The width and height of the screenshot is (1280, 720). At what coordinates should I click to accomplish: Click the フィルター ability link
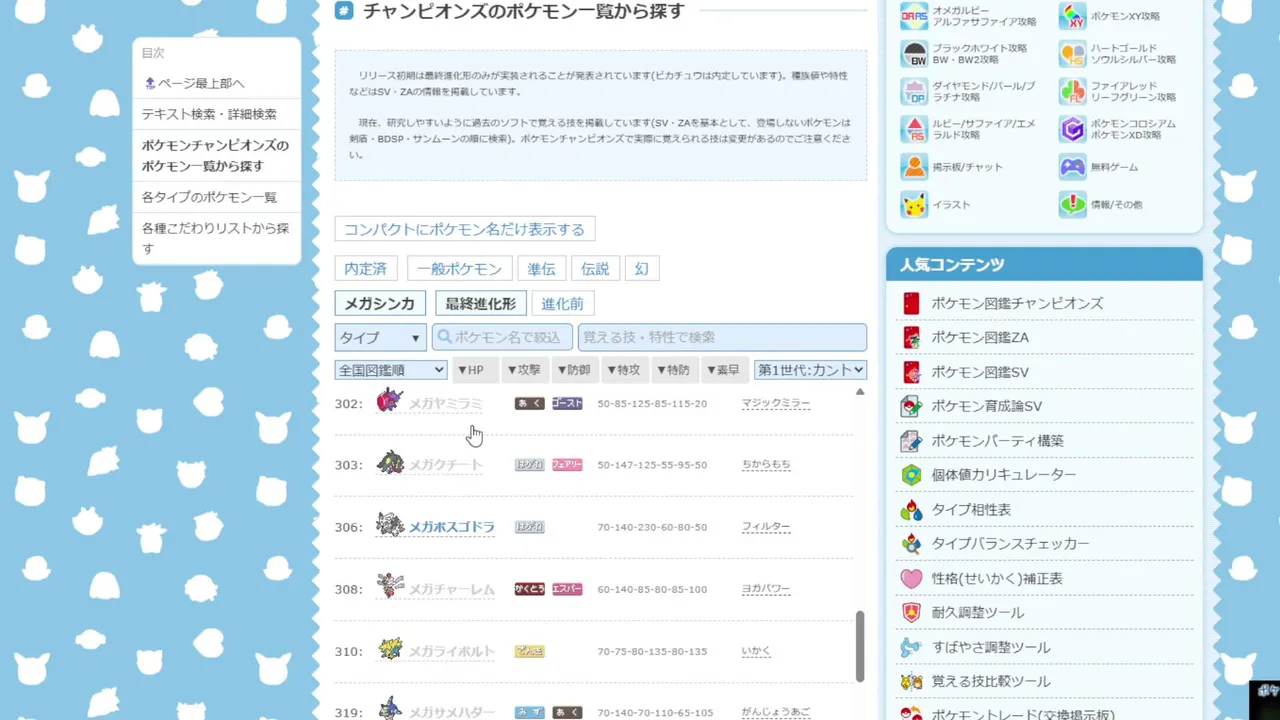(766, 527)
